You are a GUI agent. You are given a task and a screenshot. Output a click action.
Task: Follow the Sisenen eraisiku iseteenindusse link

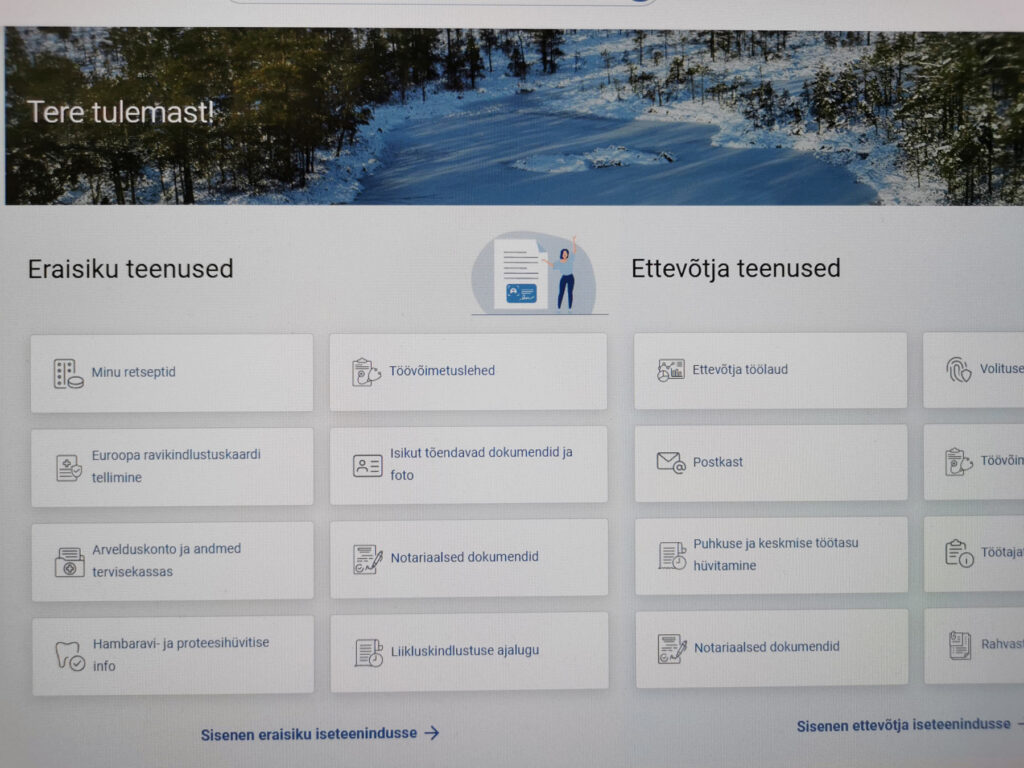[x=320, y=733]
